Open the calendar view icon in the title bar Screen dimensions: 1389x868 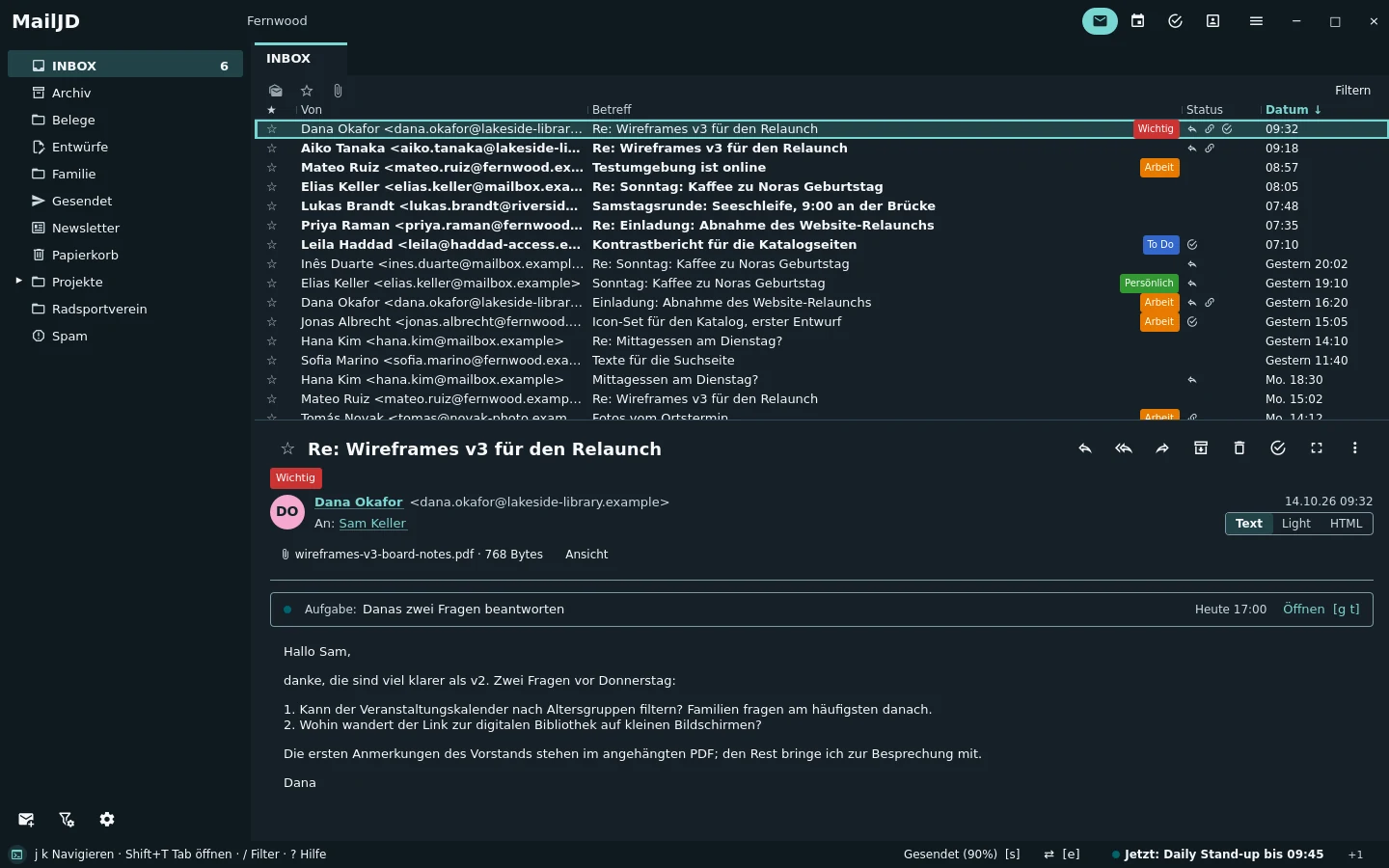[x=1138, y=21]
